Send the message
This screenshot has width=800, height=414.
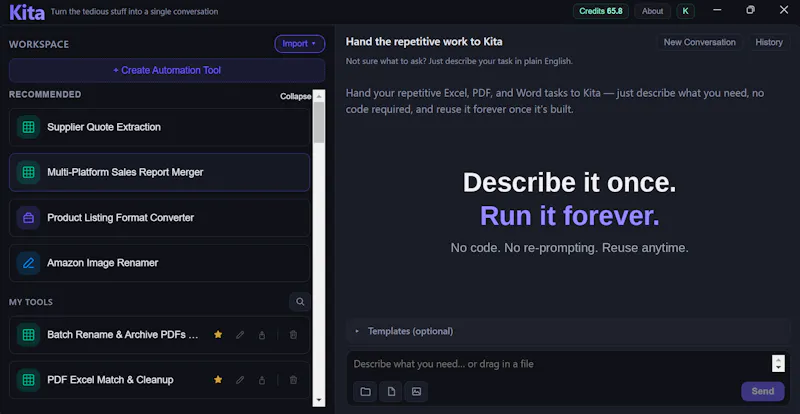click(x=763, y=392)
